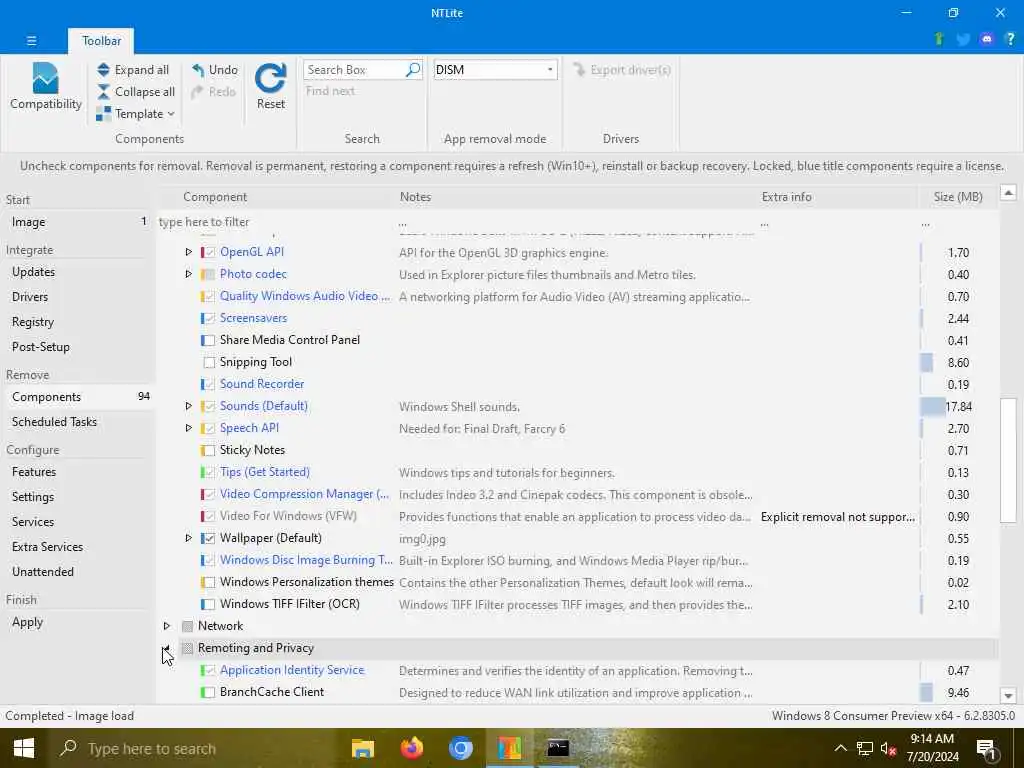Click the Collapse all icon

(103, 92)
